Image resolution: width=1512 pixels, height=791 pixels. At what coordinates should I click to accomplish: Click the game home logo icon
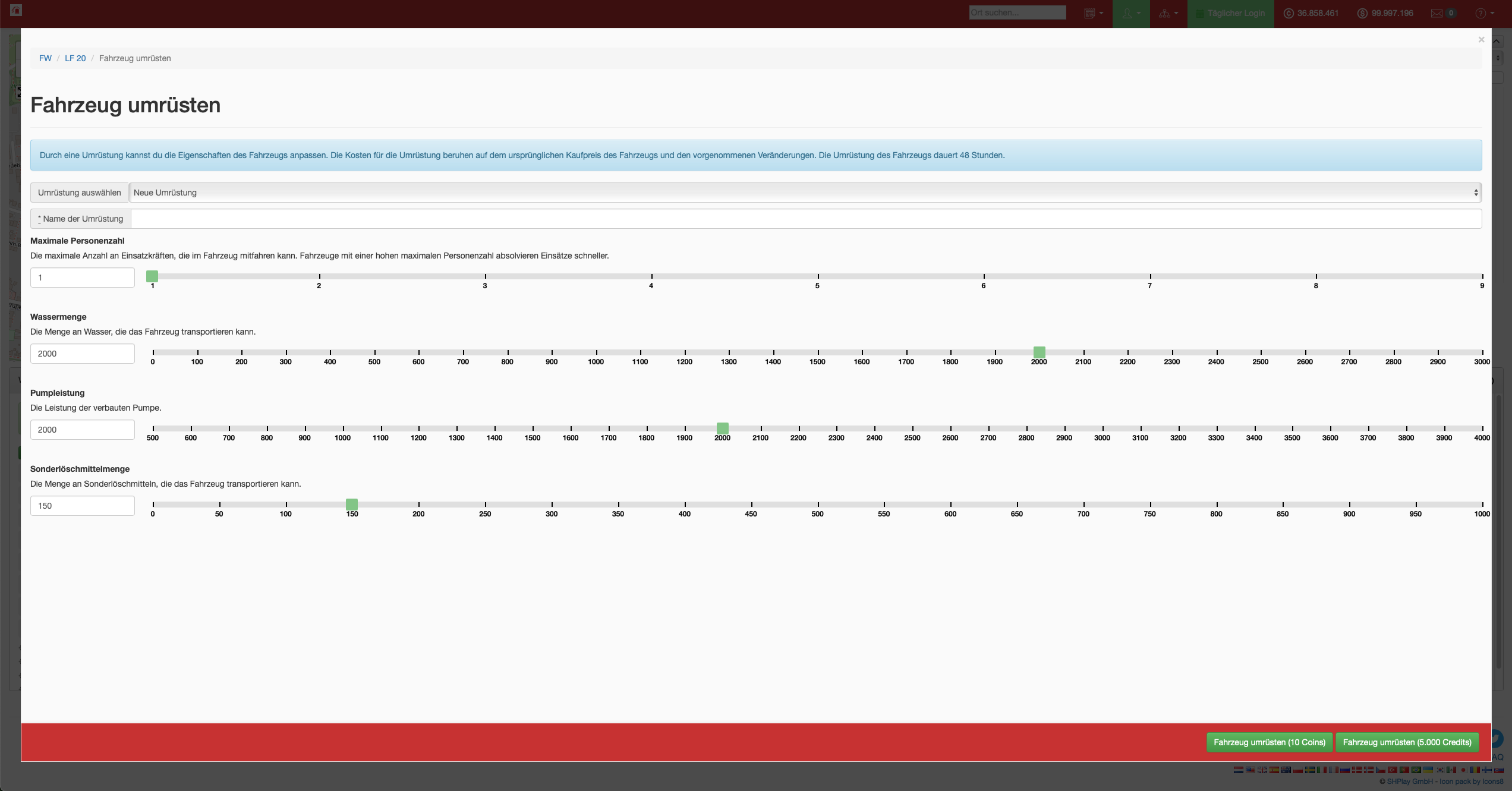point(16,10)
